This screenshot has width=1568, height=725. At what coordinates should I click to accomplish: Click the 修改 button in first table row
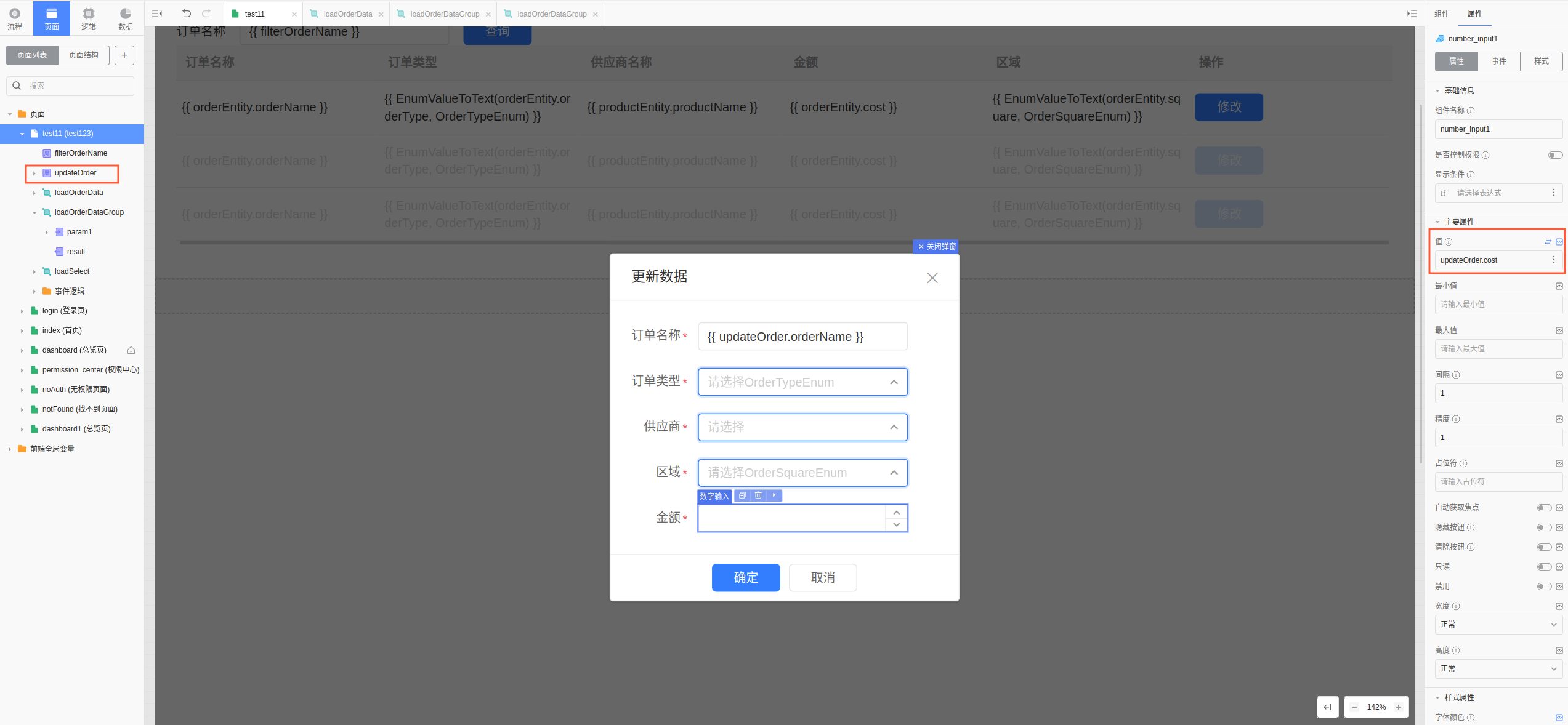tap(1229, 107)
